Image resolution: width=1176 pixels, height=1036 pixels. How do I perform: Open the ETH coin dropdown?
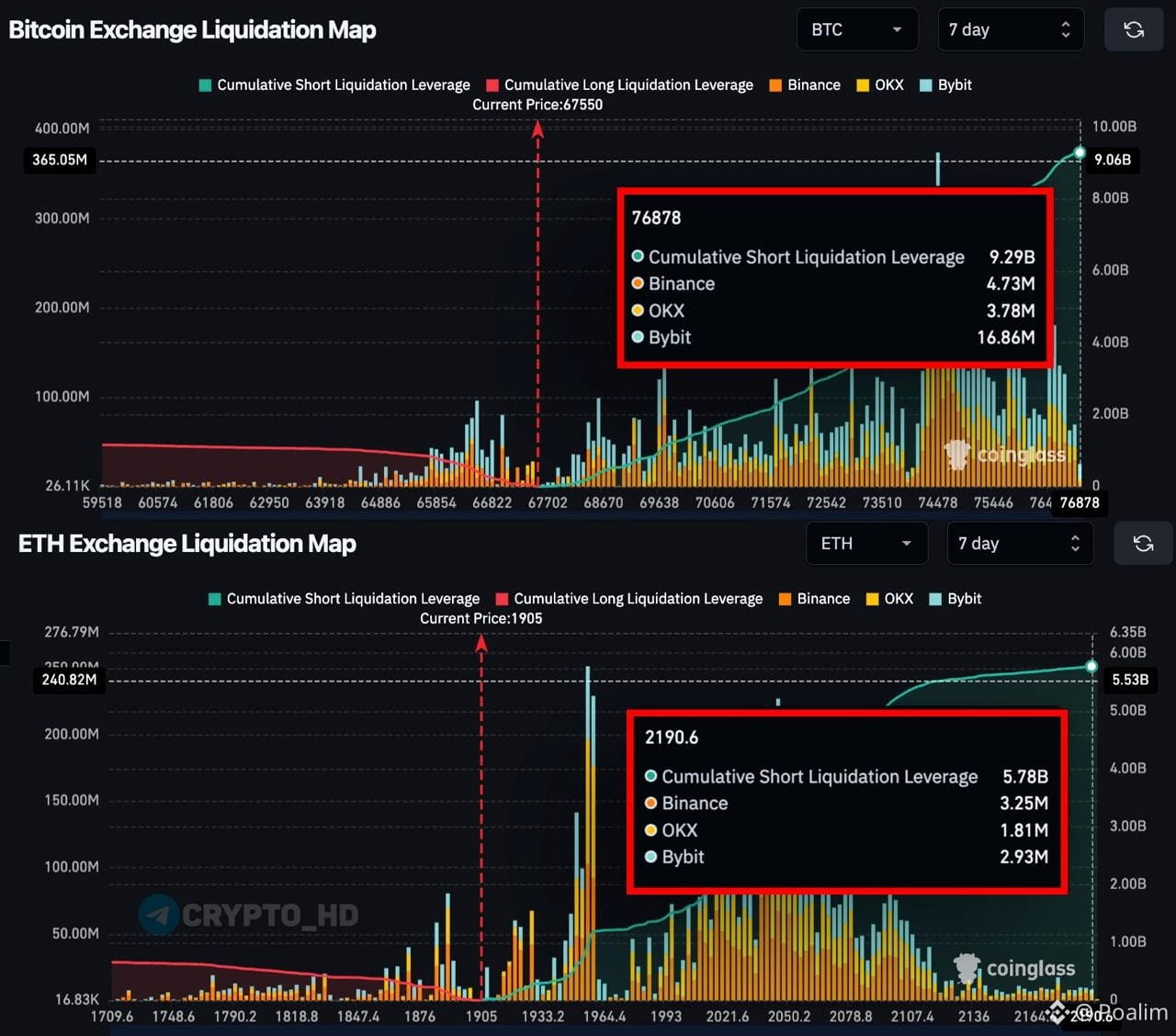(x=866, y=543)
